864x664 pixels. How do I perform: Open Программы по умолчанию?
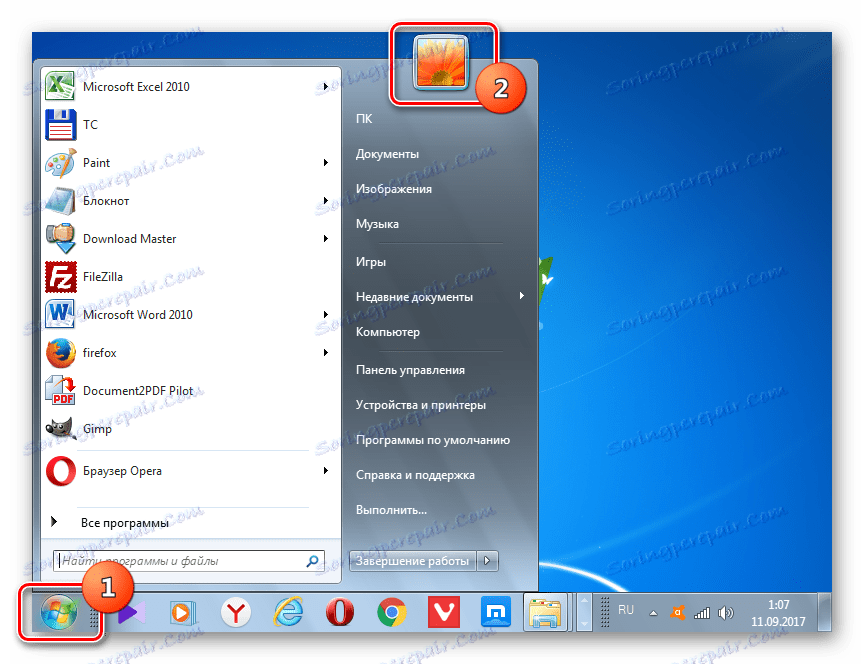tap(433, 440)
